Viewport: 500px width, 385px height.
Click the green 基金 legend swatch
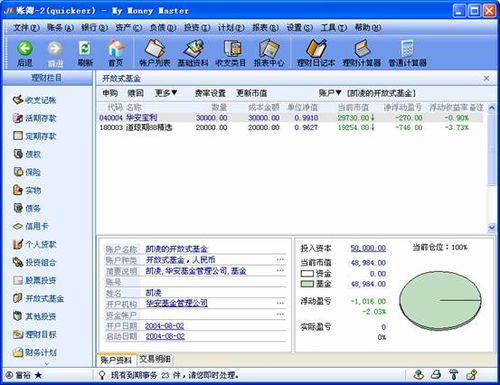[307, 284]
